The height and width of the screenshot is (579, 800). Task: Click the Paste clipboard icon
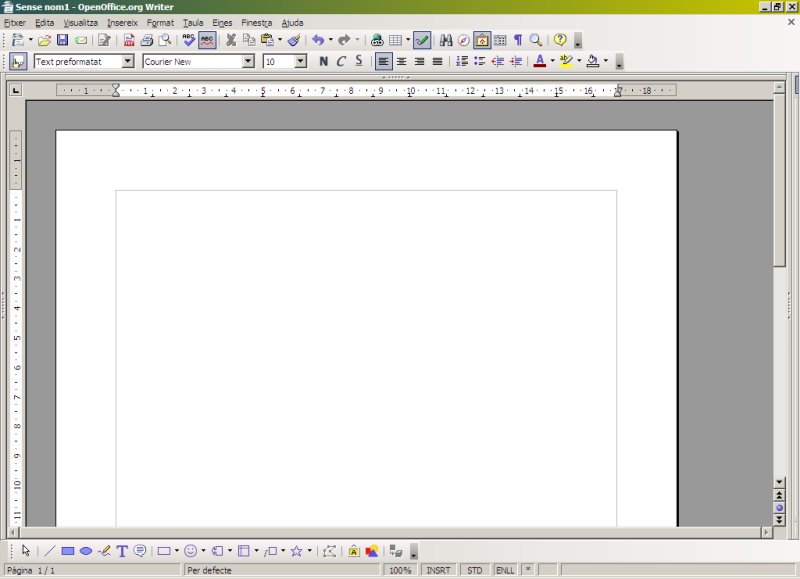click(267, 40)
